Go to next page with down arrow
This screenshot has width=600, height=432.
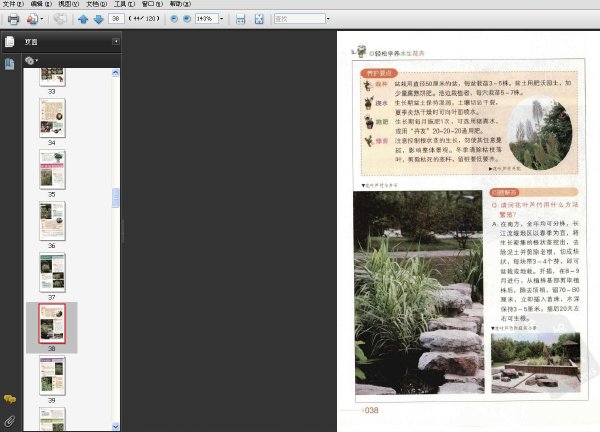click(99, 19)
